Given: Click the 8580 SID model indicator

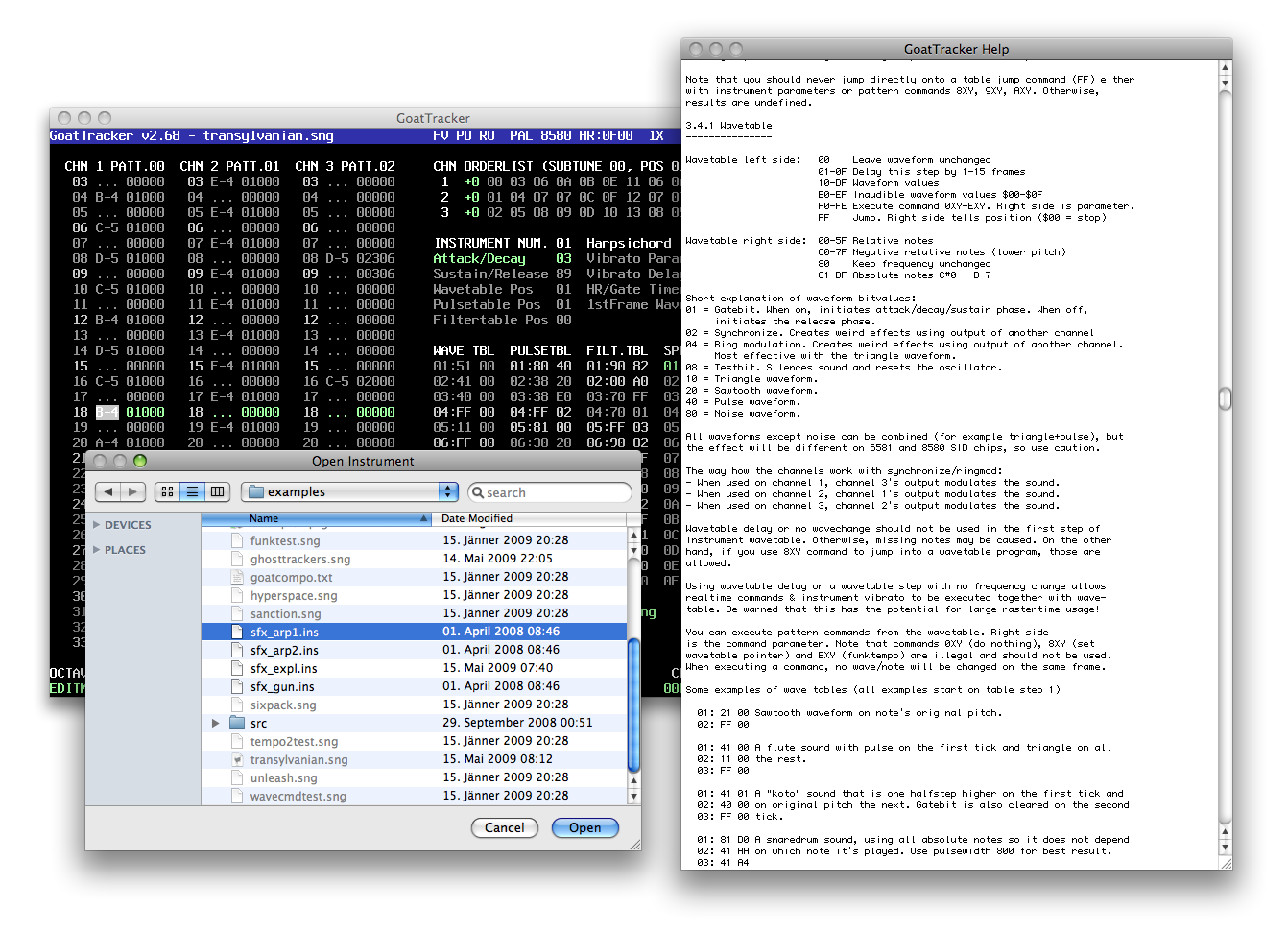Looking at the screenshot, I should coord(556,136).
